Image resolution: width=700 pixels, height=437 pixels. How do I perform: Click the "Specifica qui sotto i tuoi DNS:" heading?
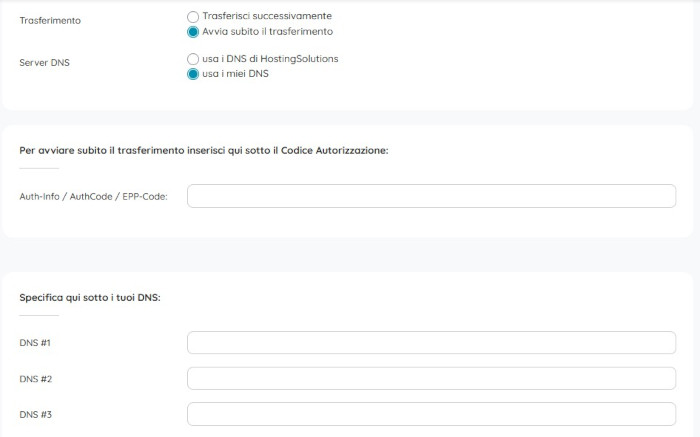90,298
